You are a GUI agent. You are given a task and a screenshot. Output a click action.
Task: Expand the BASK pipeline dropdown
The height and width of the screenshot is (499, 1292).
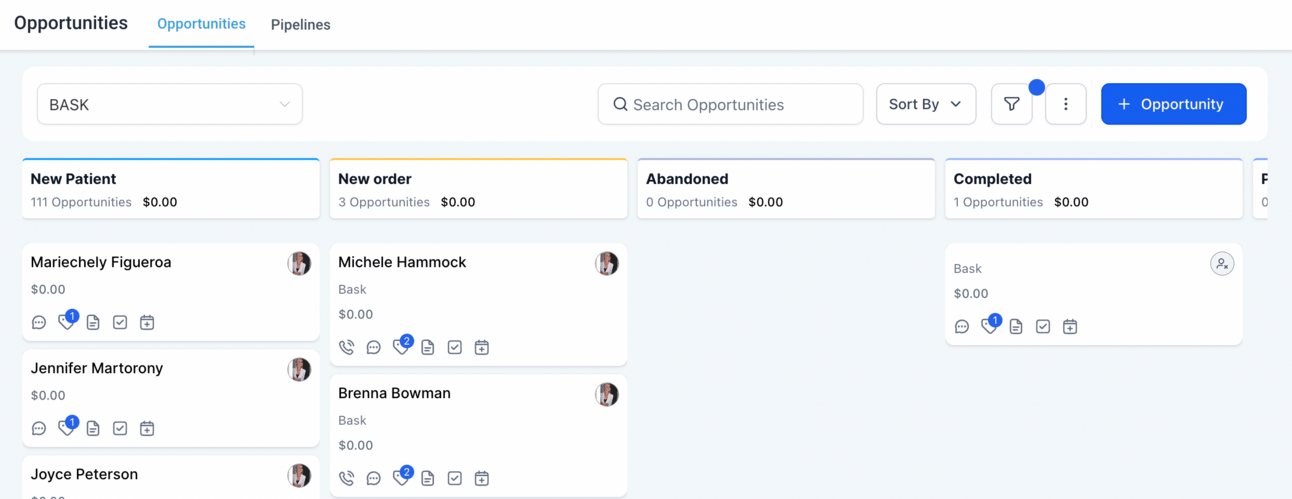click(x=170, y=104)
